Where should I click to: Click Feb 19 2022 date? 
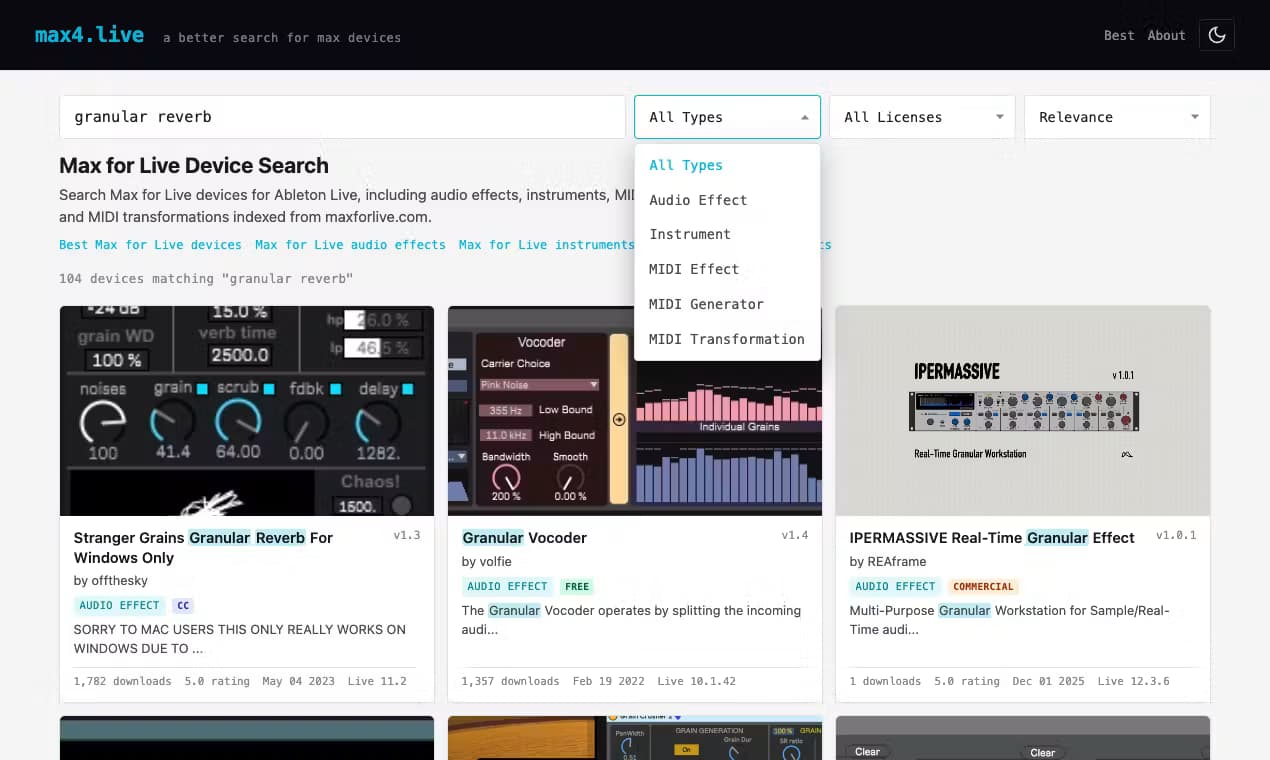point(607,681)
